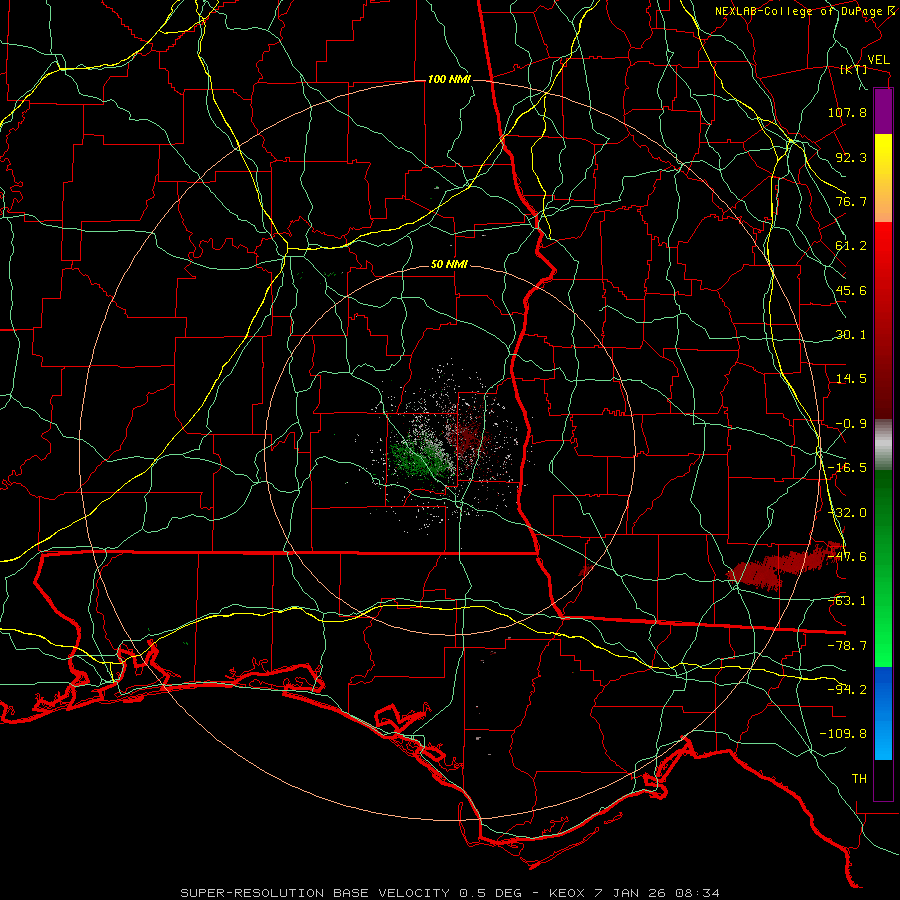Select the -47.6 legend value
900x900 pixels.
[847, 557]
